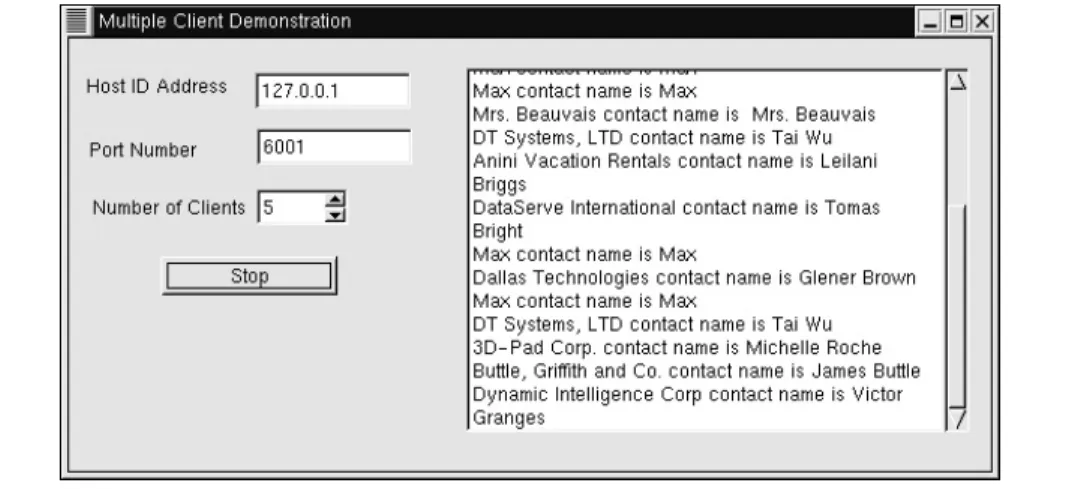
Task: Click the scrollbar down arrow in the list
Action: [957, 418]
